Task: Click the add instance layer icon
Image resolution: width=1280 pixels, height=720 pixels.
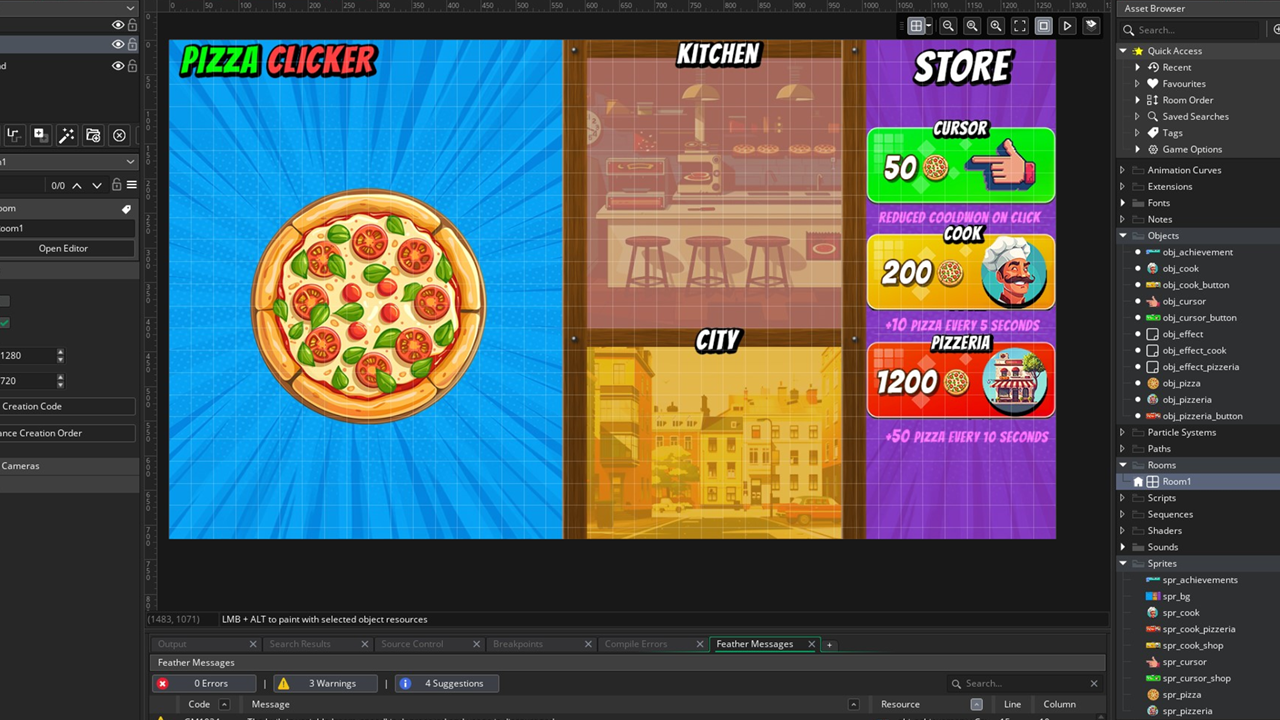Action: (x=41, y=135)
